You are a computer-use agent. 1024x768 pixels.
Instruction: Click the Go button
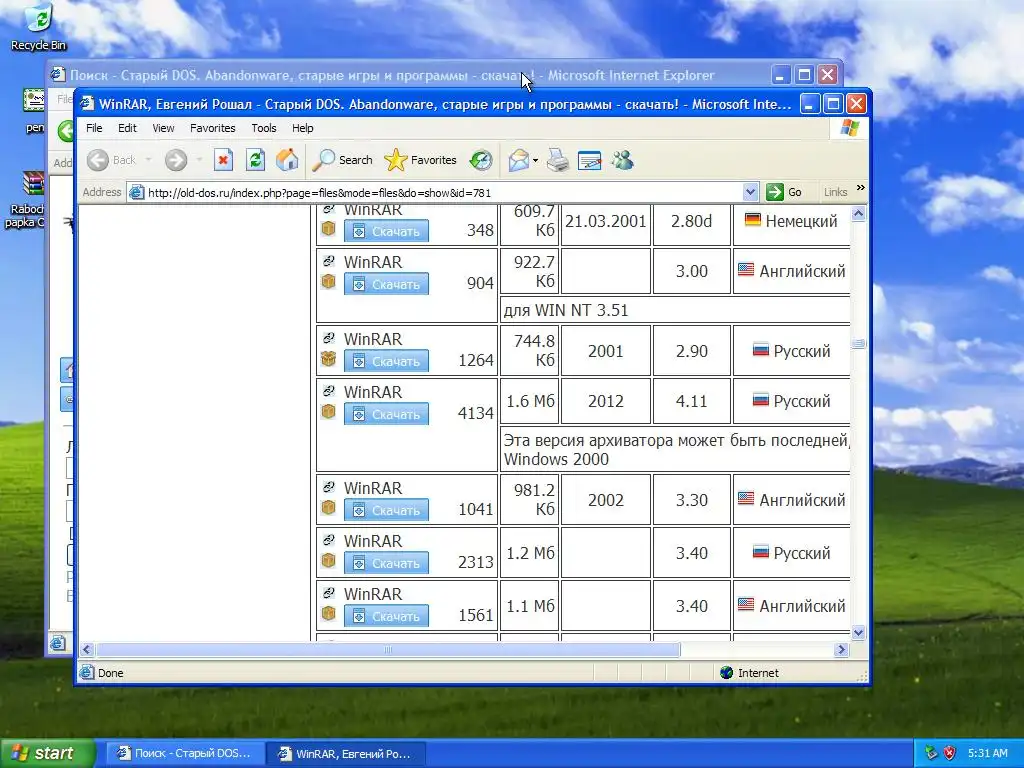(784, 192)
